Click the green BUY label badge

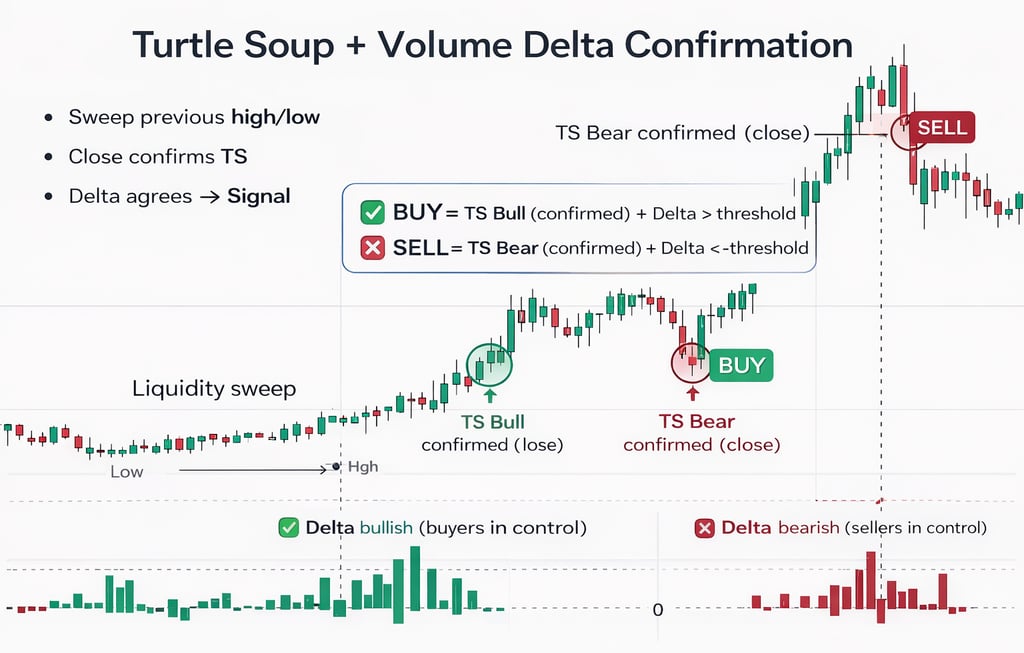coord(741,365)
